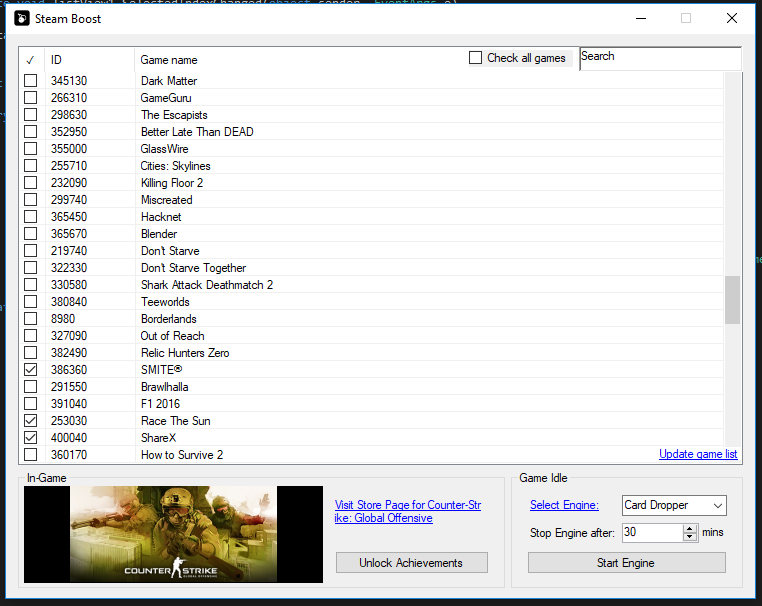Image resolution: width=762 pixels, height=606 pixels.
Task: Select the Better Late Than DEAD row
Action: (373, 131)
